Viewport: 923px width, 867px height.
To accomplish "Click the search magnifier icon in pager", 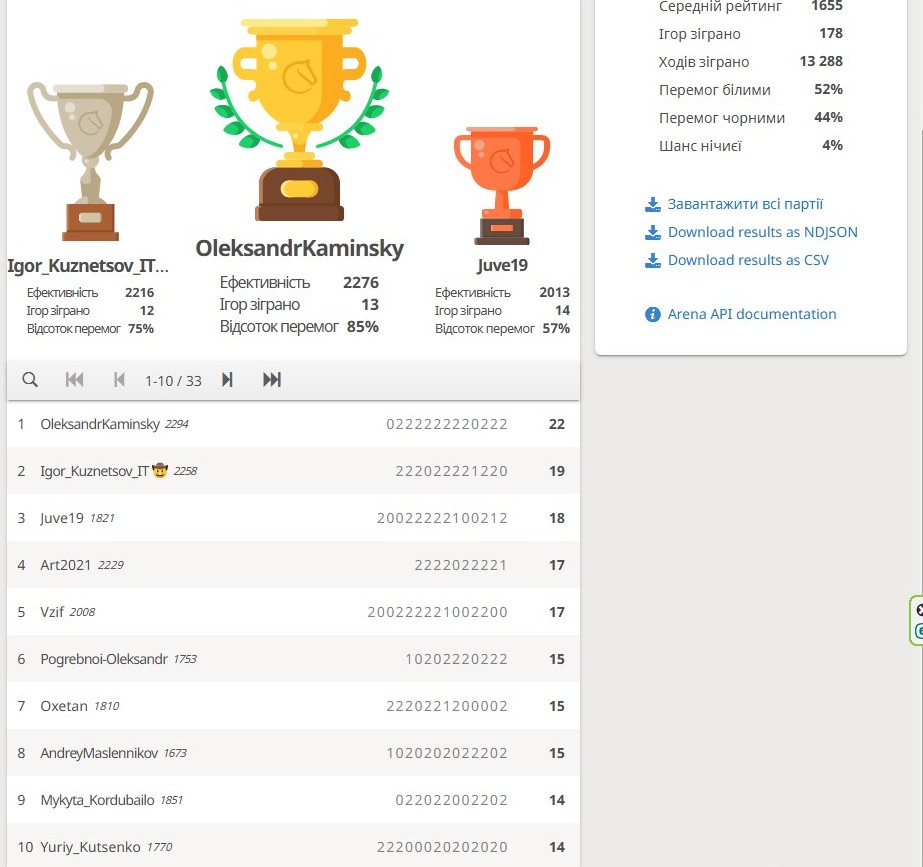I will pos(30,380).
